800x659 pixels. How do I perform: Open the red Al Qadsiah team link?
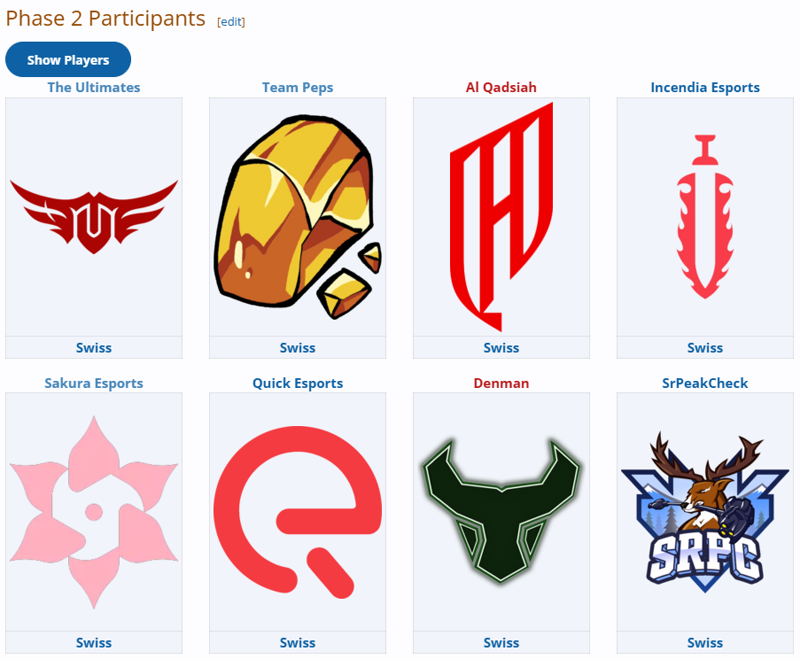tap(501, 87)
